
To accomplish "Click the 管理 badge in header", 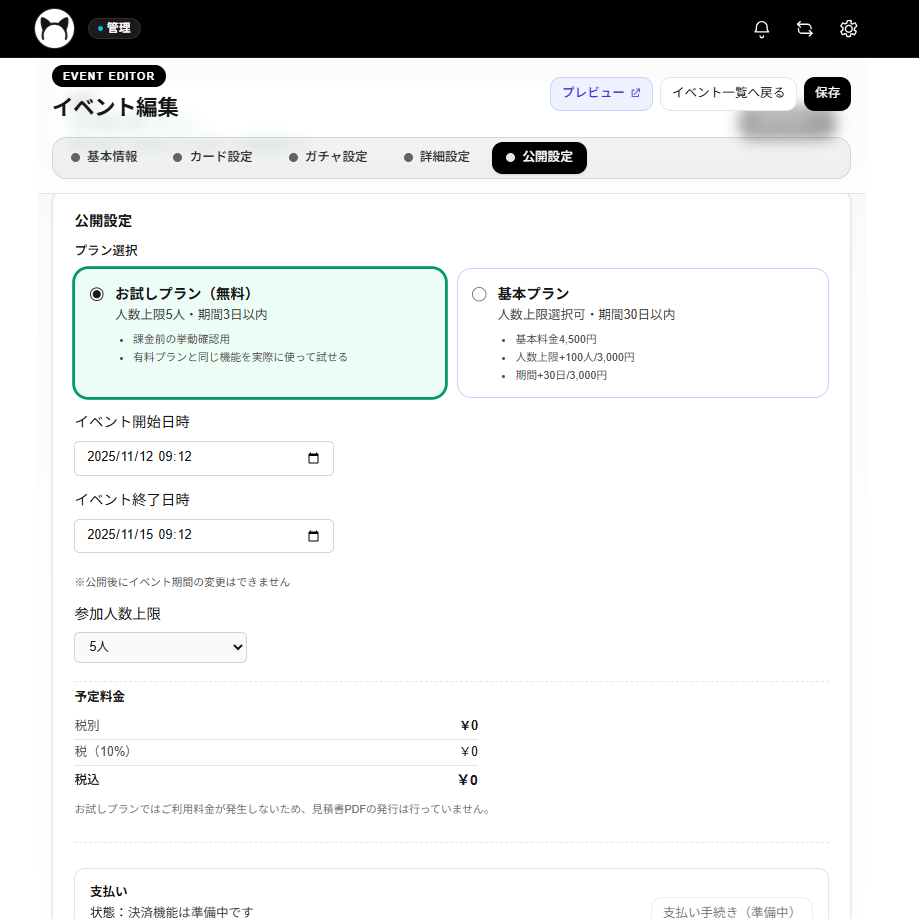I will tap(114, 28).
